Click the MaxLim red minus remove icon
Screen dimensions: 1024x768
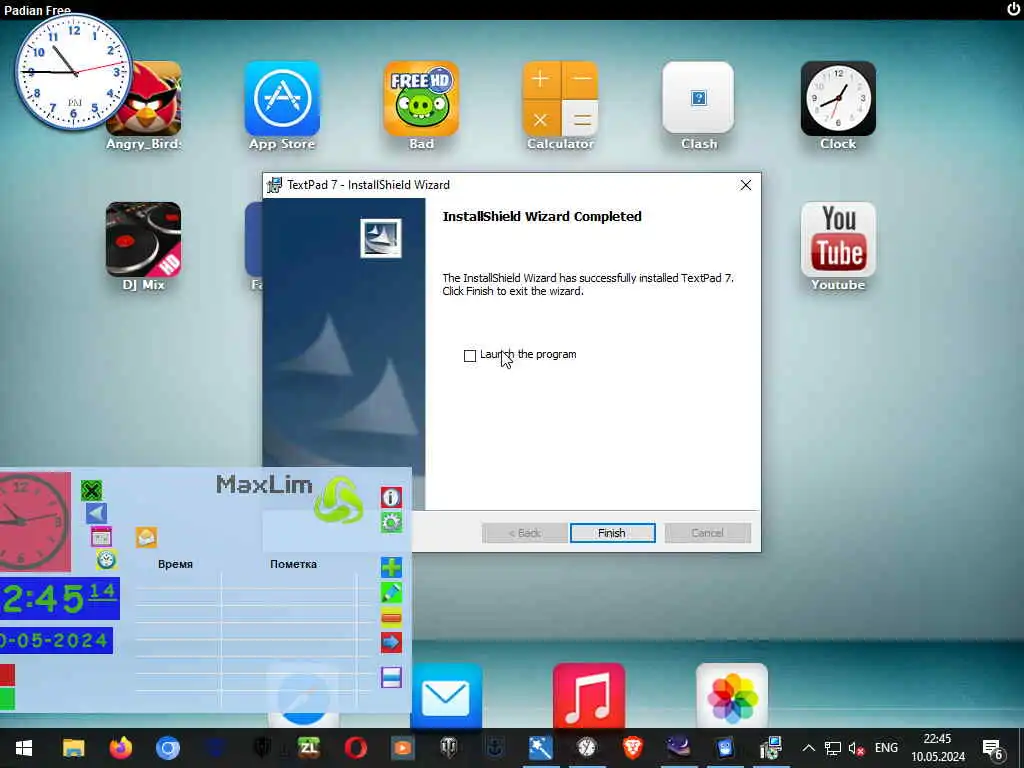(391, 618)
